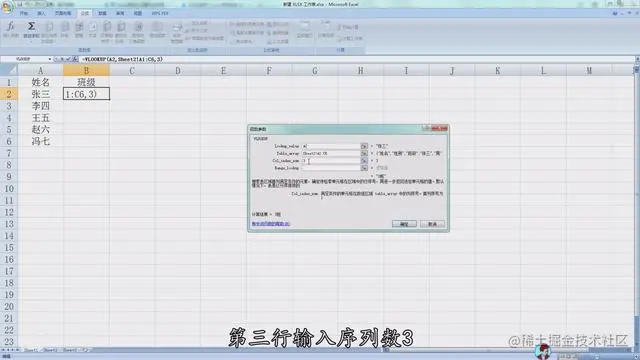Click the formula bar fx button
The height and width of the screenshot is (360, 640).
click(75, 59)
